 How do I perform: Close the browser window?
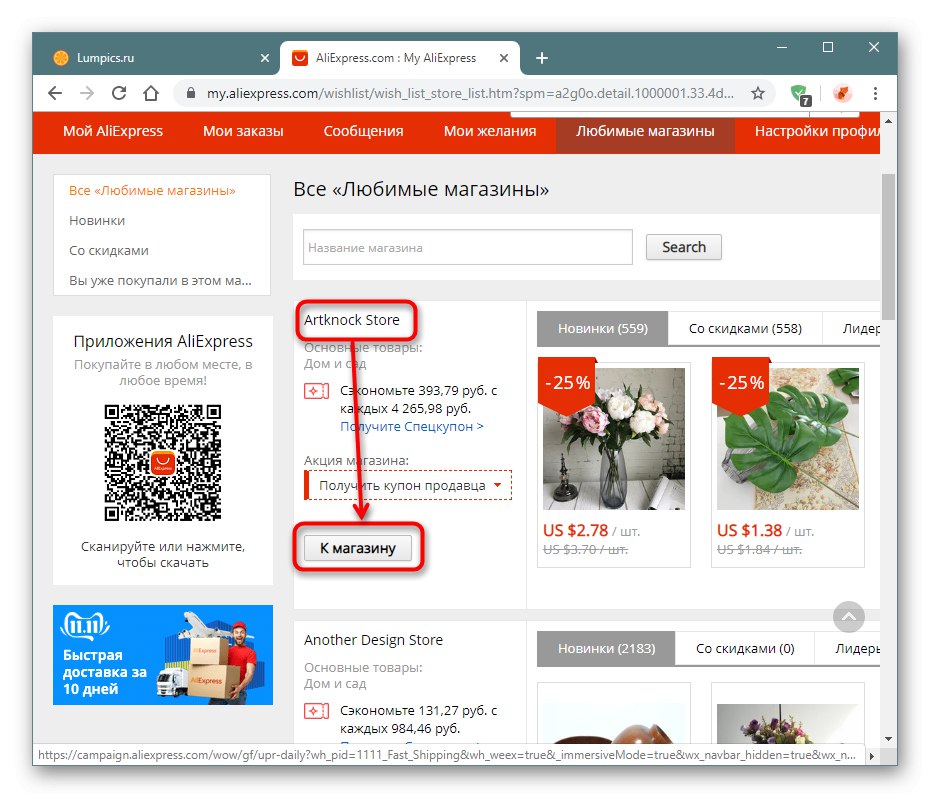click(x=874, y=47)
